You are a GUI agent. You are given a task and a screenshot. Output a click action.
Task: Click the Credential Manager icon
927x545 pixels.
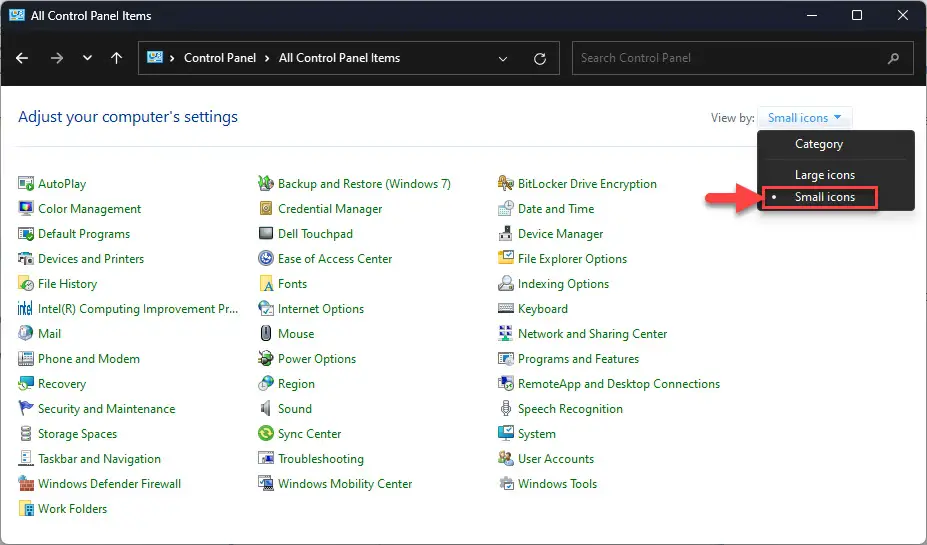coord(266,209)
